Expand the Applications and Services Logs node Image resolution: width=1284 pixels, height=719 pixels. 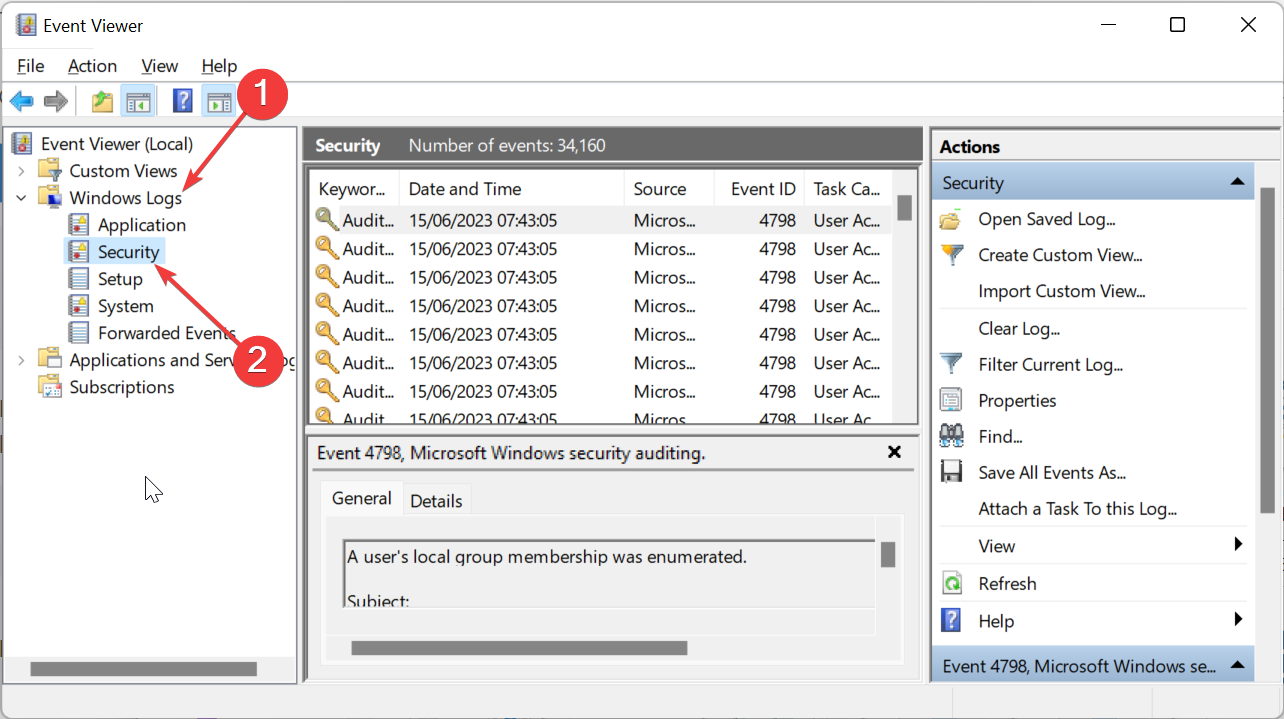21,360
